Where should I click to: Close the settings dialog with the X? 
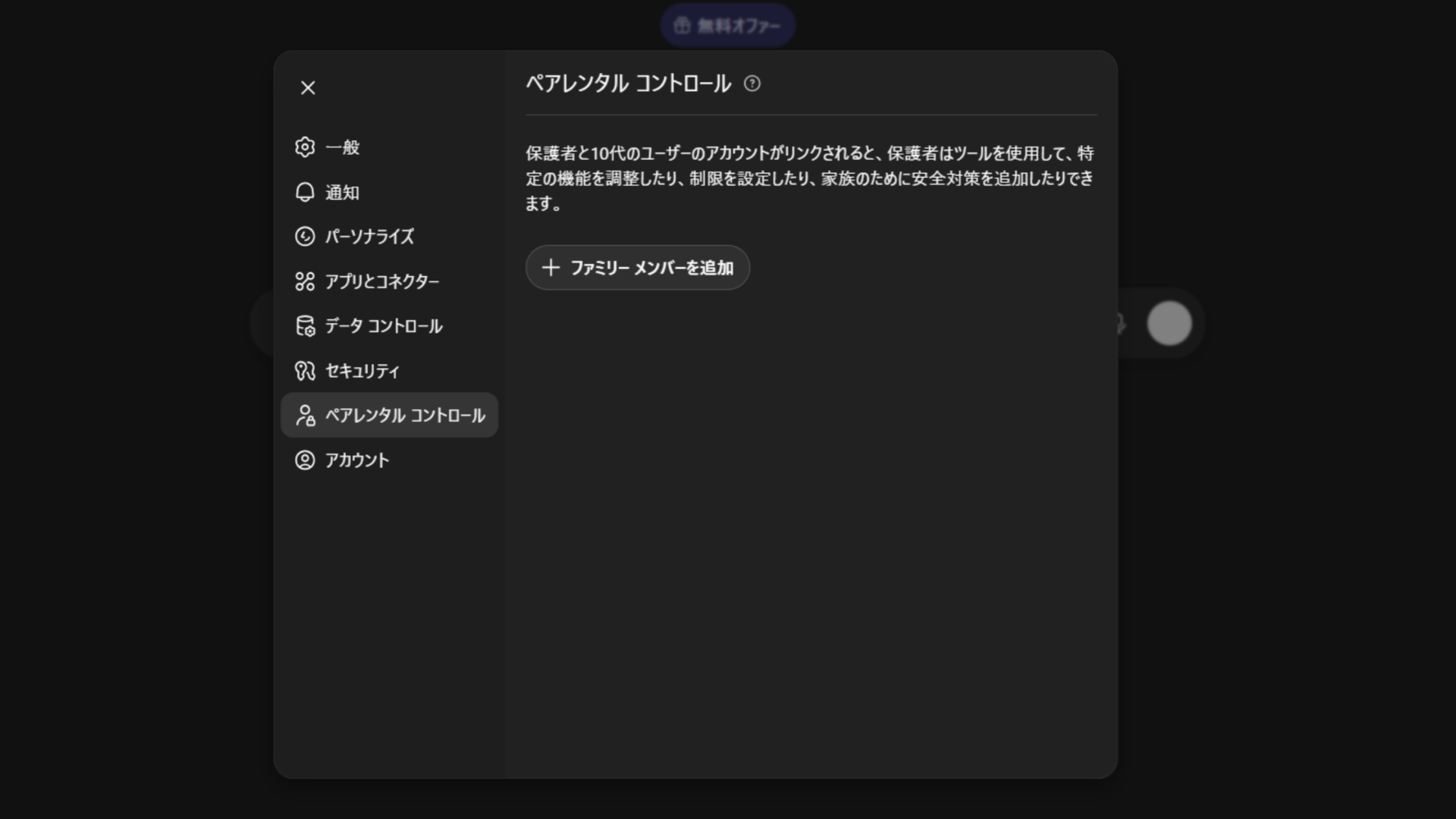[307, 88]
